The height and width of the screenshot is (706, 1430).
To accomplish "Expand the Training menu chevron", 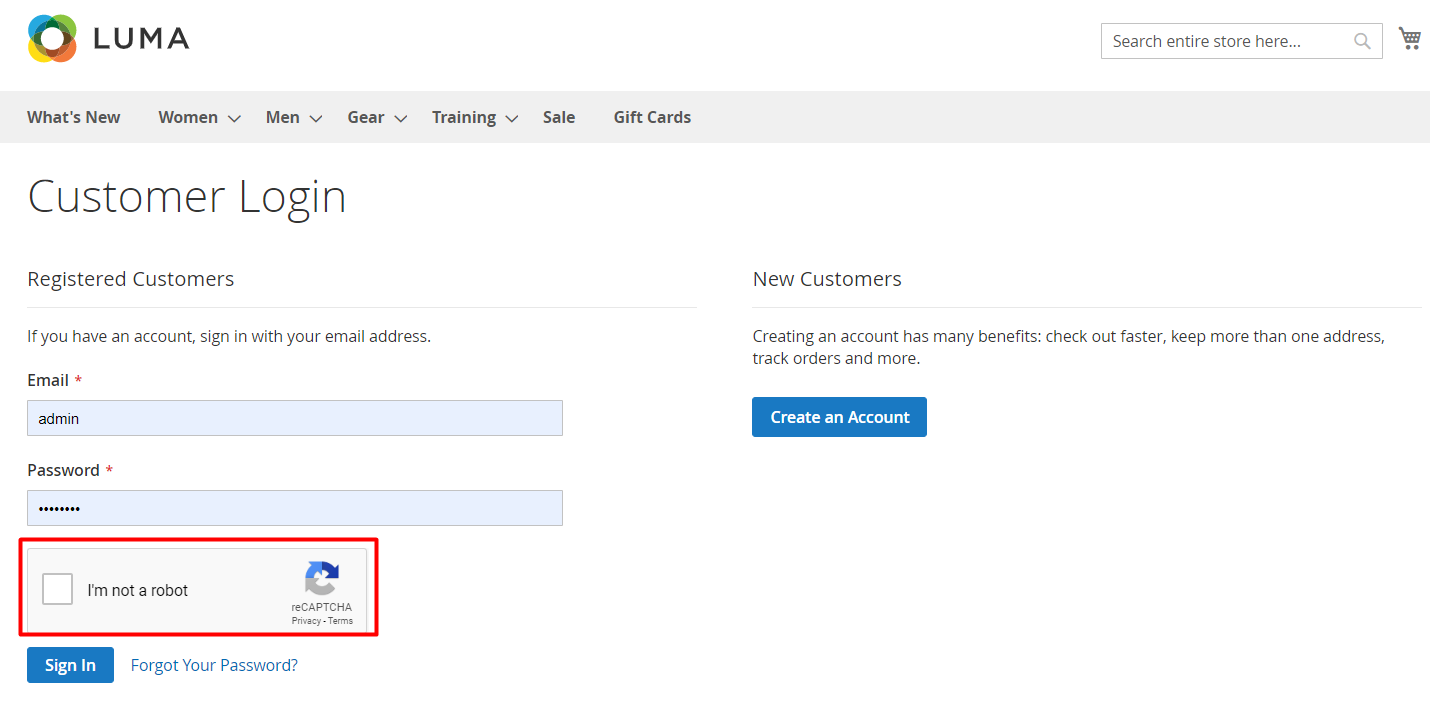I will [512, 119].
